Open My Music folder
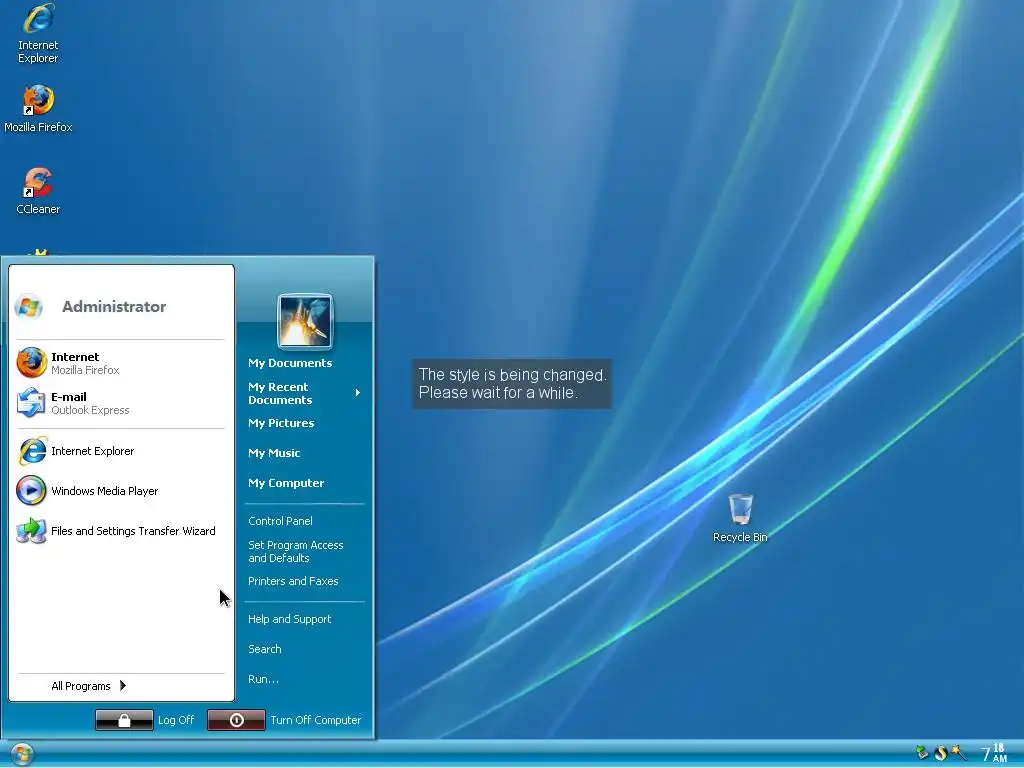 click(x=274, y=453)
